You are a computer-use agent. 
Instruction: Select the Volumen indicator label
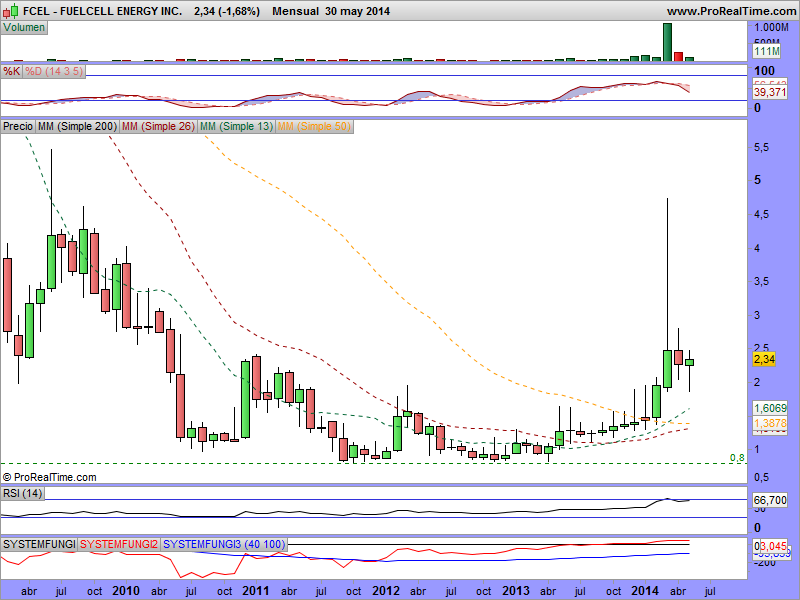(24, 28)
